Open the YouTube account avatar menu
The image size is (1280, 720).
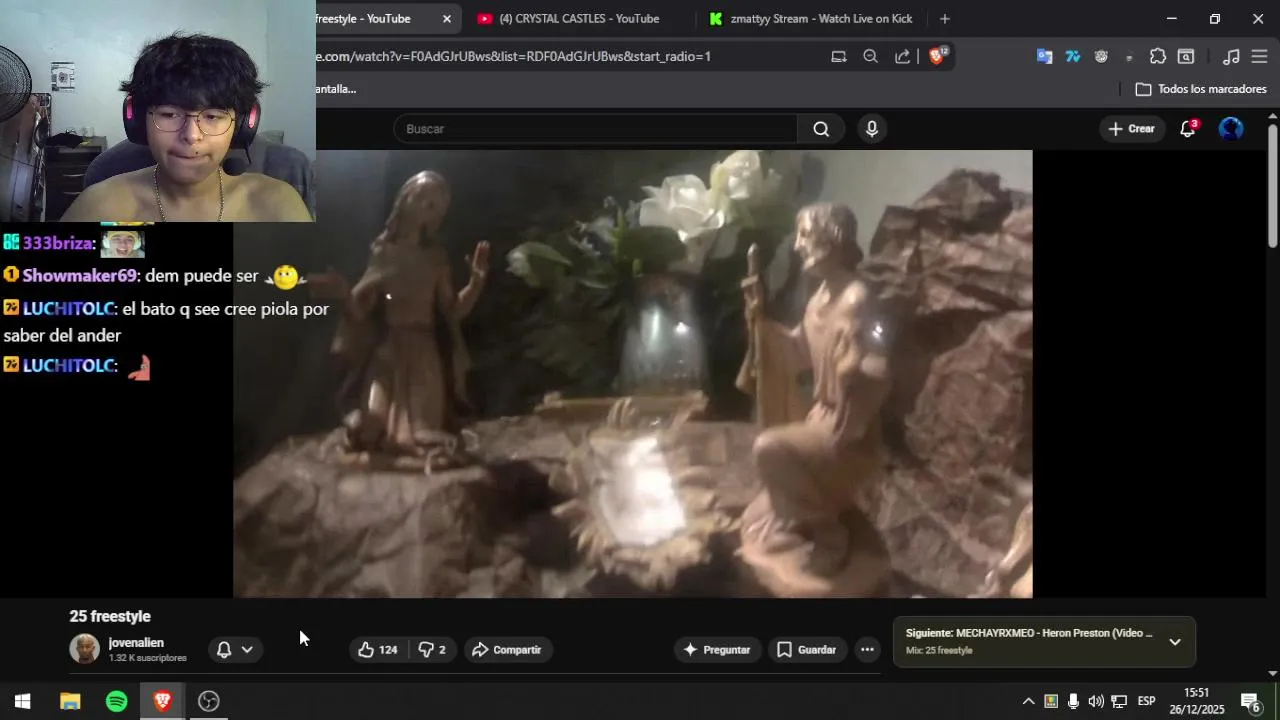click(x=1231, y=129)
